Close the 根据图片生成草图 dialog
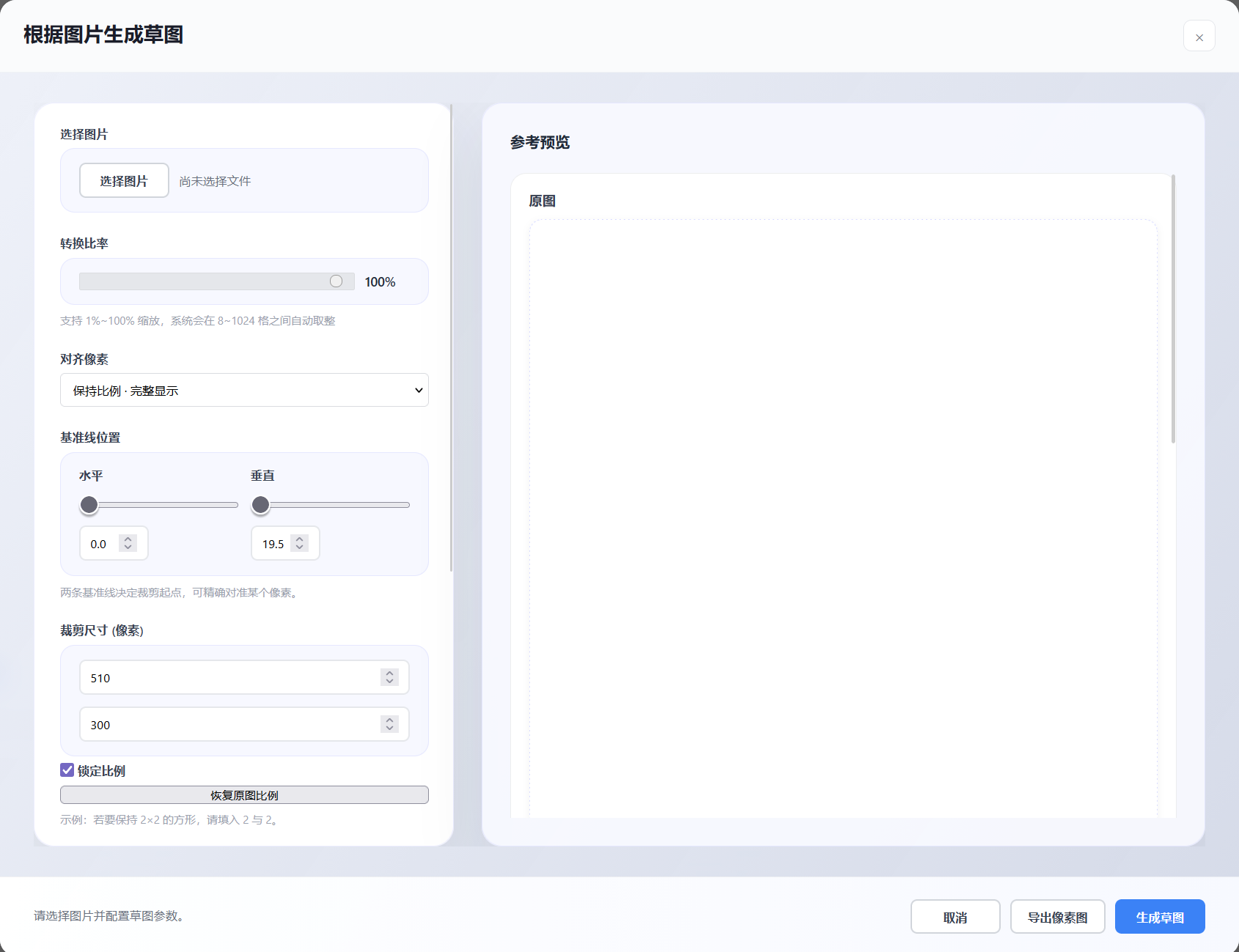 pyautogui.click(x=1199, y=37)
